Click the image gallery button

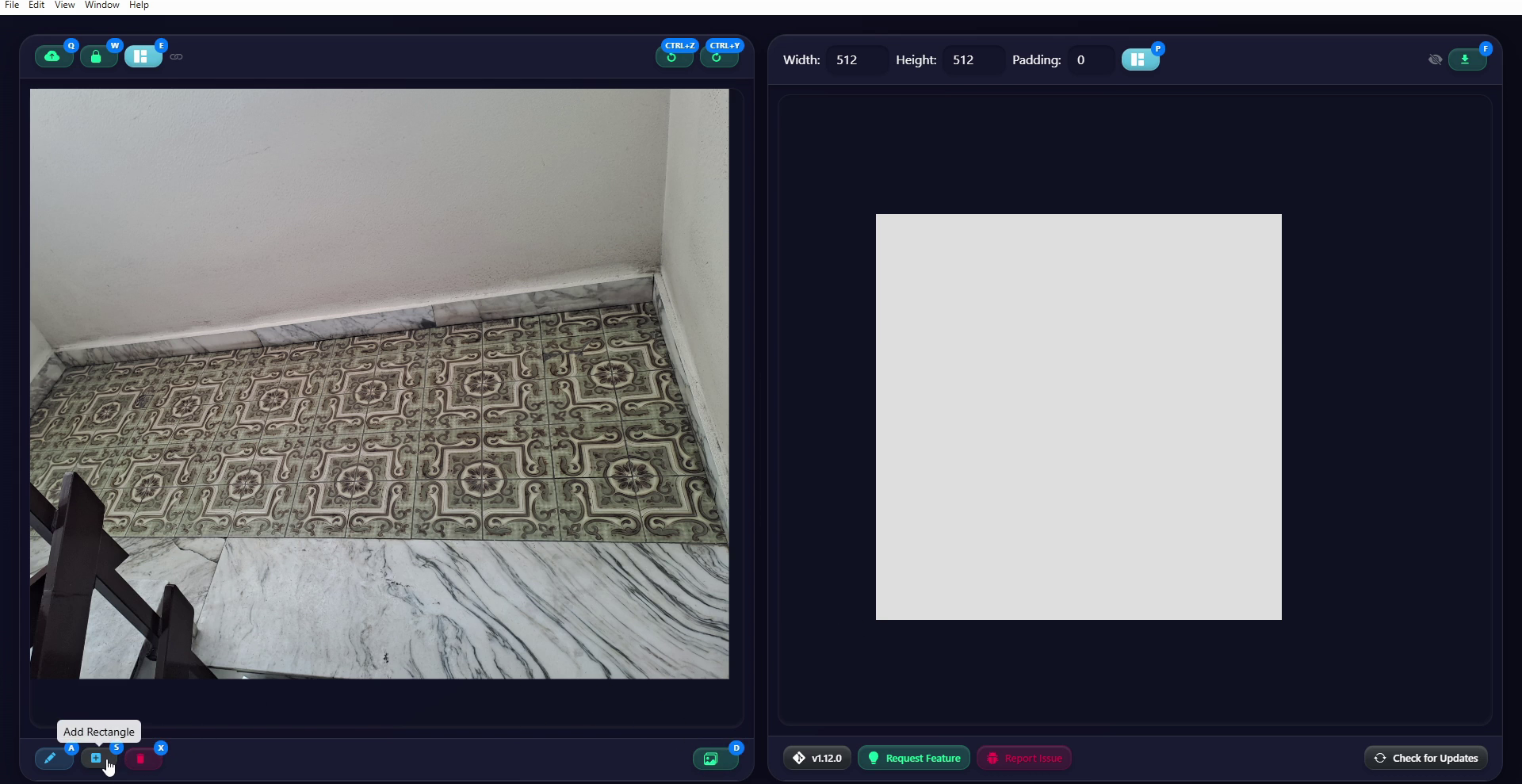713,759
